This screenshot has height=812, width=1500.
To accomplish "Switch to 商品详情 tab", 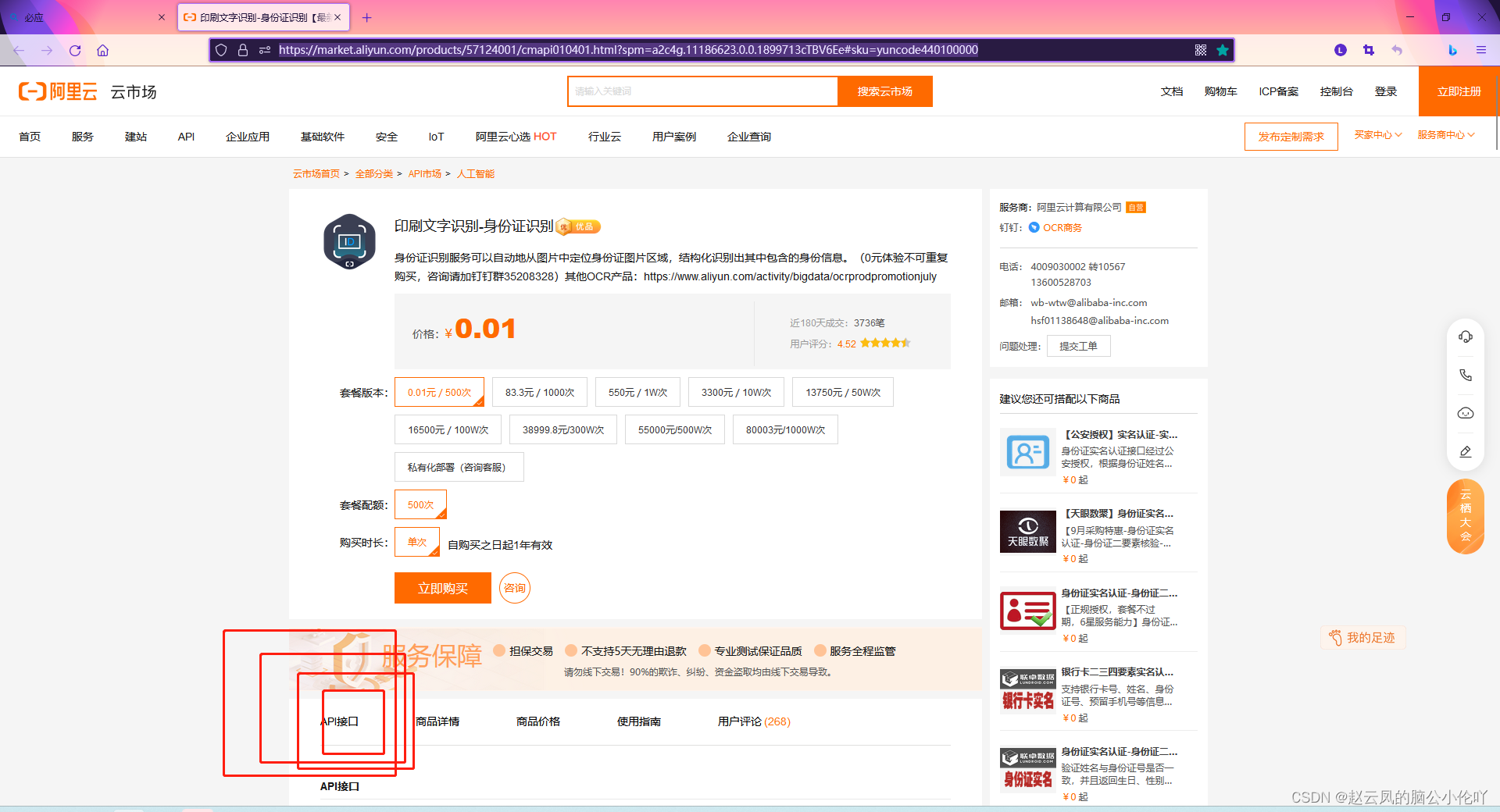I will coord(437,721).
